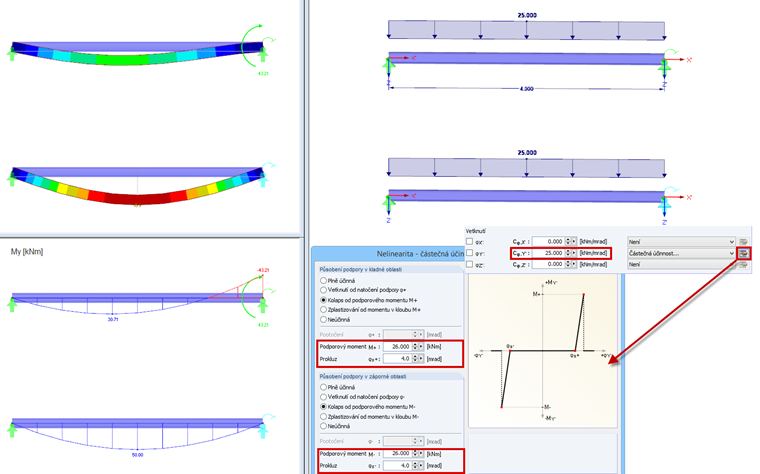Click the edit button in the φZ row
This screenshot has height=474, width=760.
click(x=744, y=265)
